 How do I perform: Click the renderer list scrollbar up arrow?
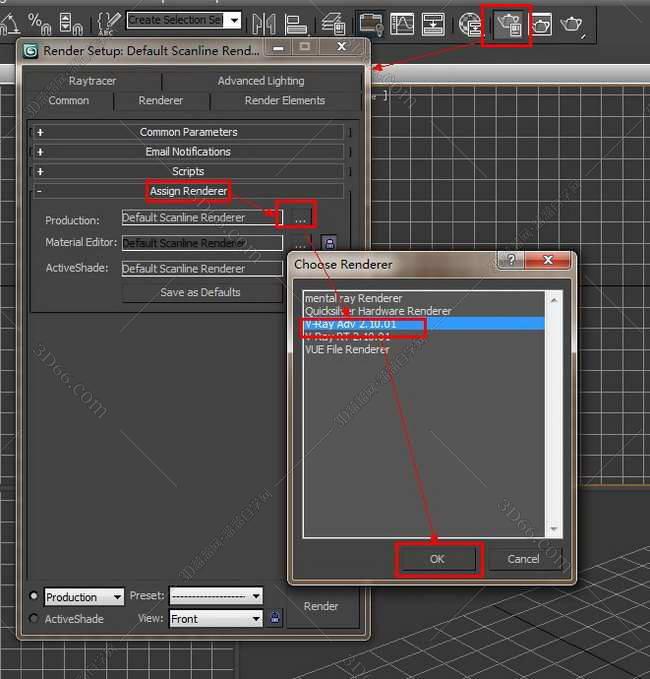coord(554,300)
